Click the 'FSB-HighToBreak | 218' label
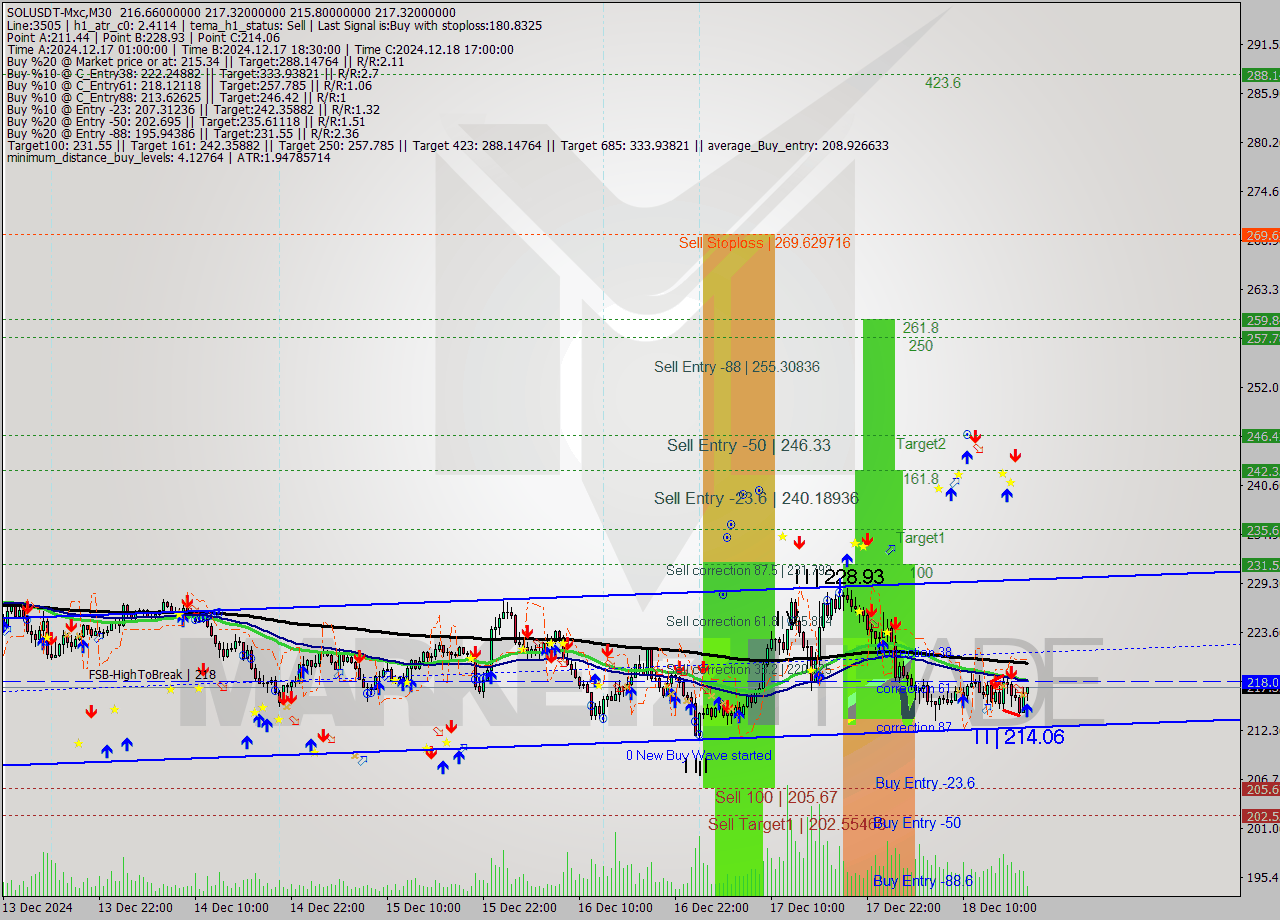Screen dimensions: 1280x920 point(152,674)
